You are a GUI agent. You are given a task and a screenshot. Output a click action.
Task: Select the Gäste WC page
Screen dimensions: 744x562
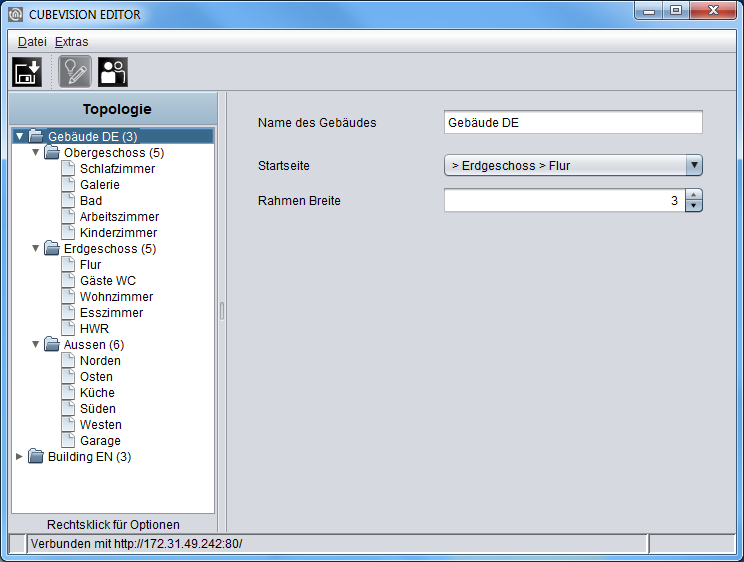tap(108, 281)
